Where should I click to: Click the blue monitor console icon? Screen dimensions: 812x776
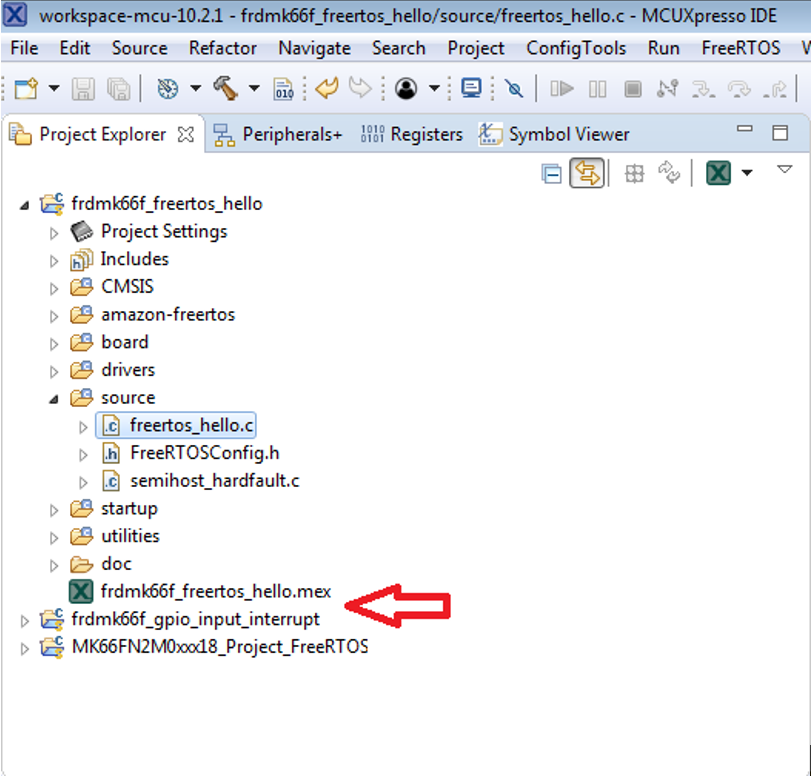pyautogui.click(x=471, y=88)
